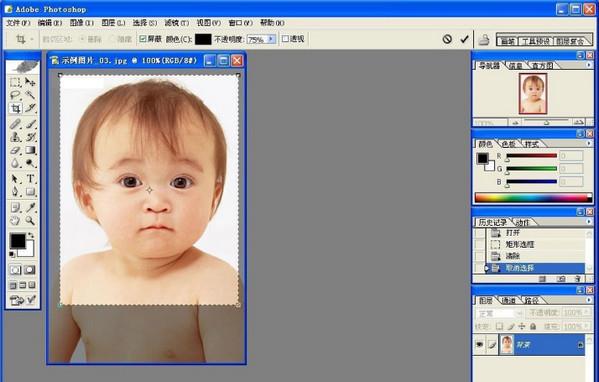Open the Filter (滤镜) menu

coord(176,23)
